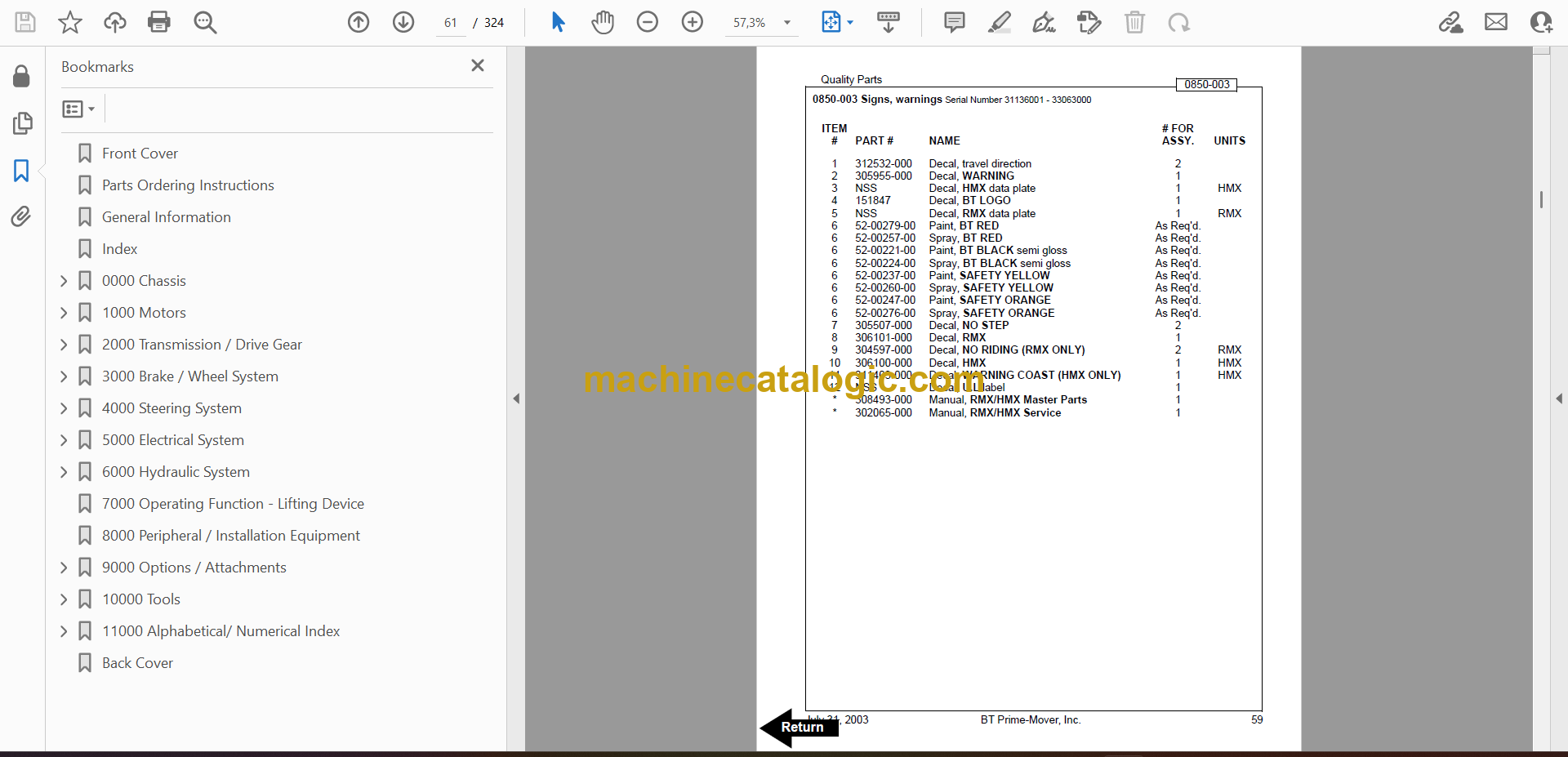Click the read mode keyboard-arrow icon

[889, 22]
